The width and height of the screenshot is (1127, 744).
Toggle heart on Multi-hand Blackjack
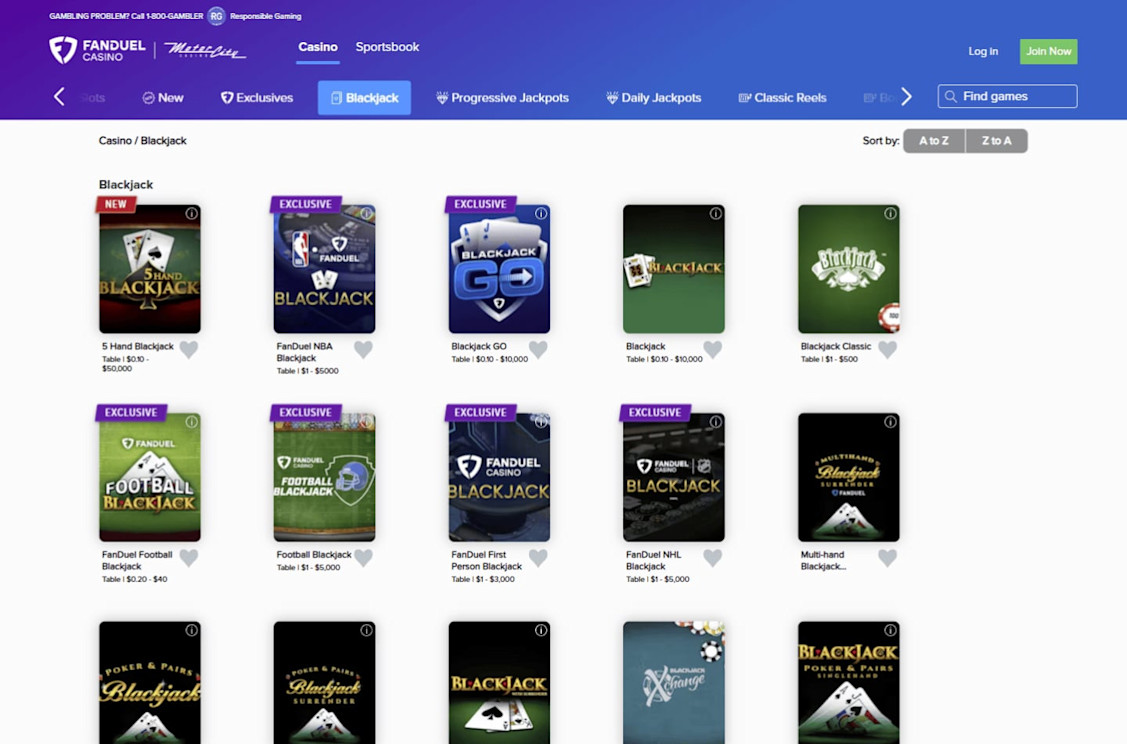point(887,558)
